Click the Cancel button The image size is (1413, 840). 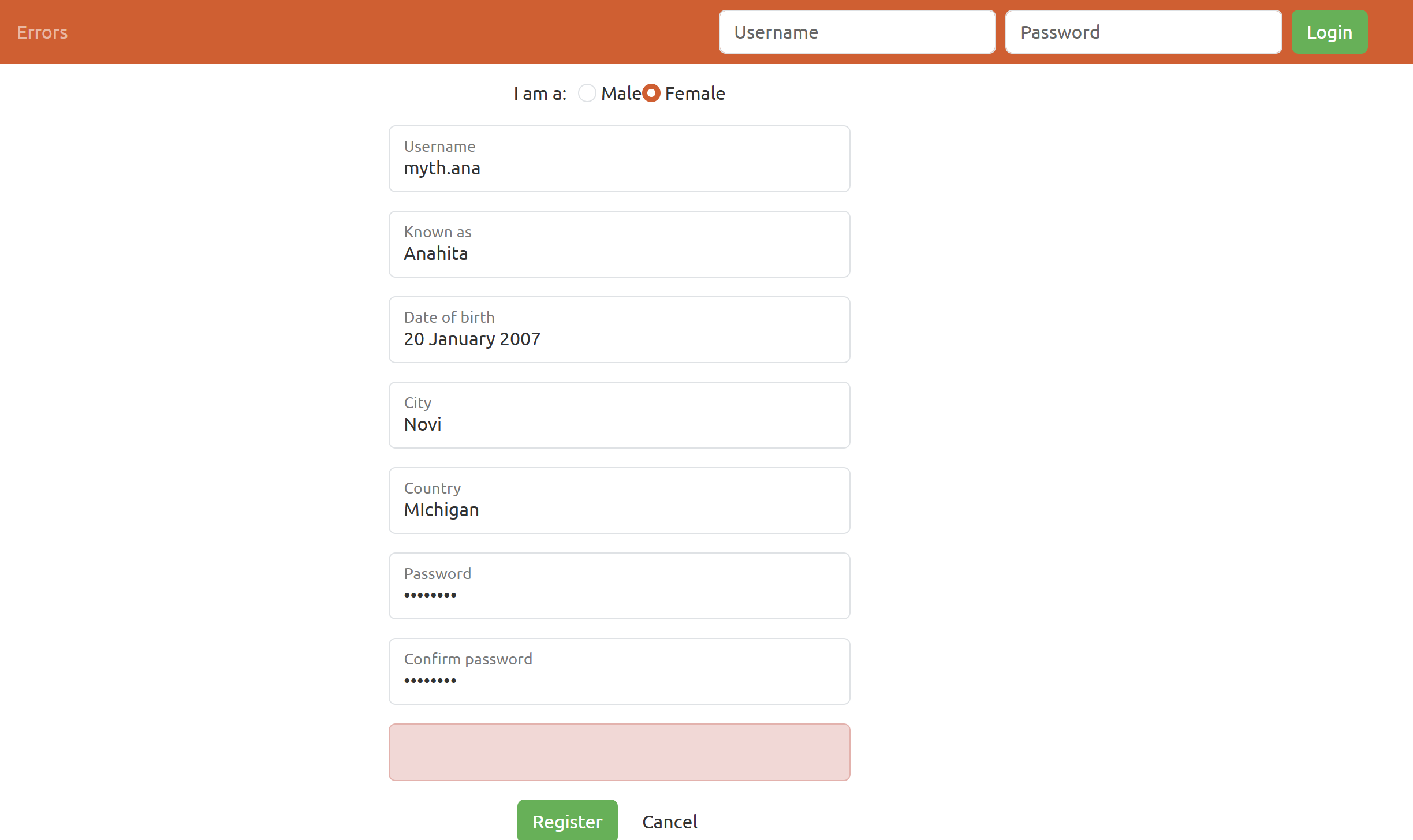tap(669, 822)
